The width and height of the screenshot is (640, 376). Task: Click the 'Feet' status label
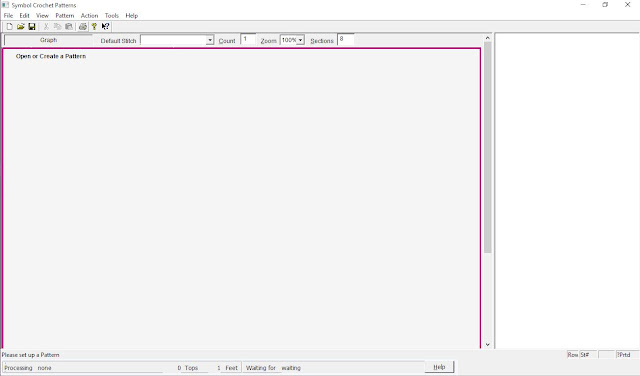click(231, 368)
